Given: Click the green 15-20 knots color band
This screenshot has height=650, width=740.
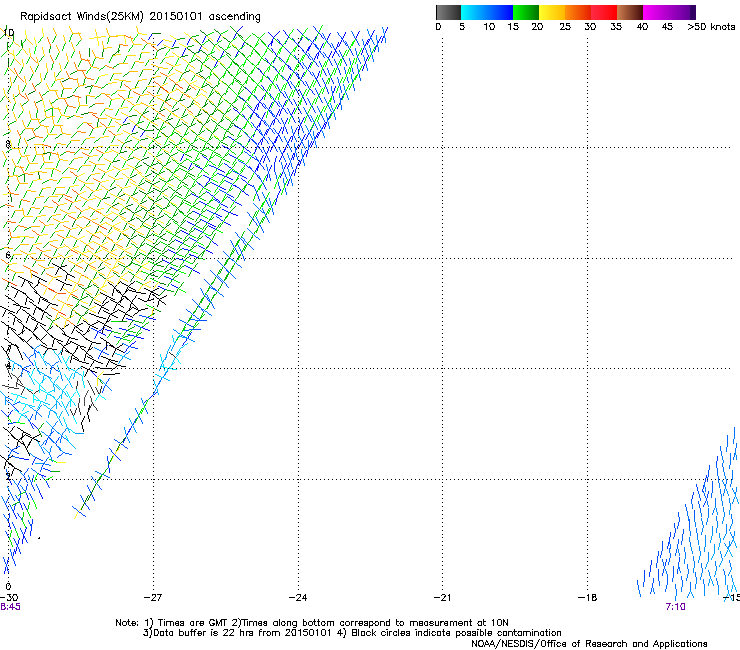Looking at the screenshot, I should (x=526, y=12).
